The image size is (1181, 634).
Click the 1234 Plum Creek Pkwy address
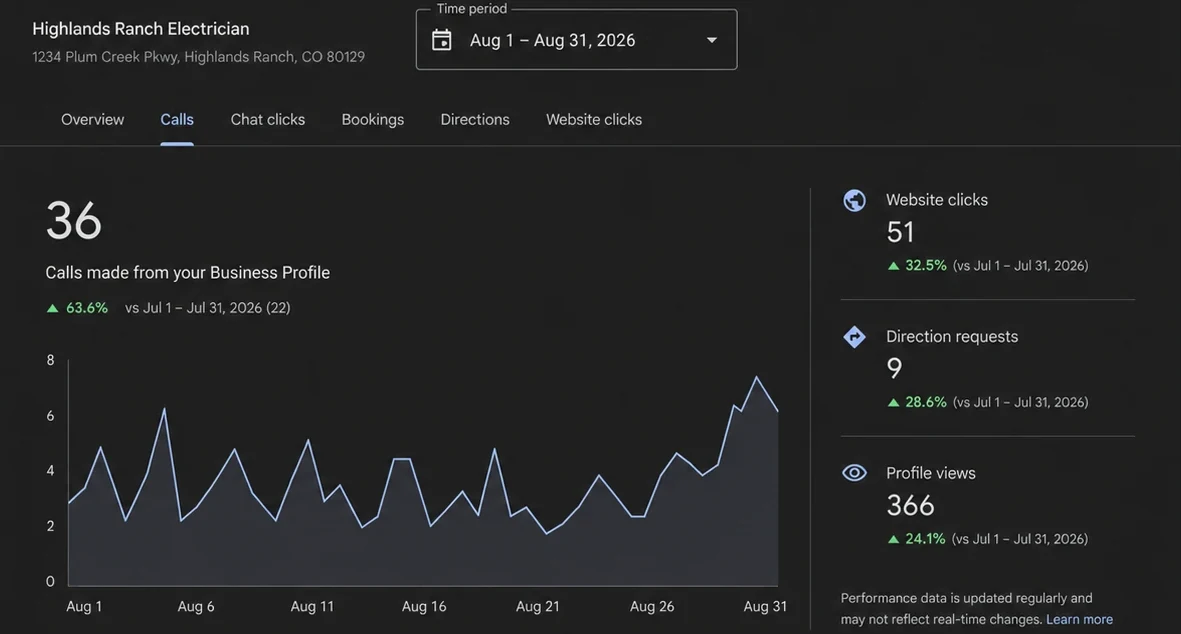coord(198,57)
